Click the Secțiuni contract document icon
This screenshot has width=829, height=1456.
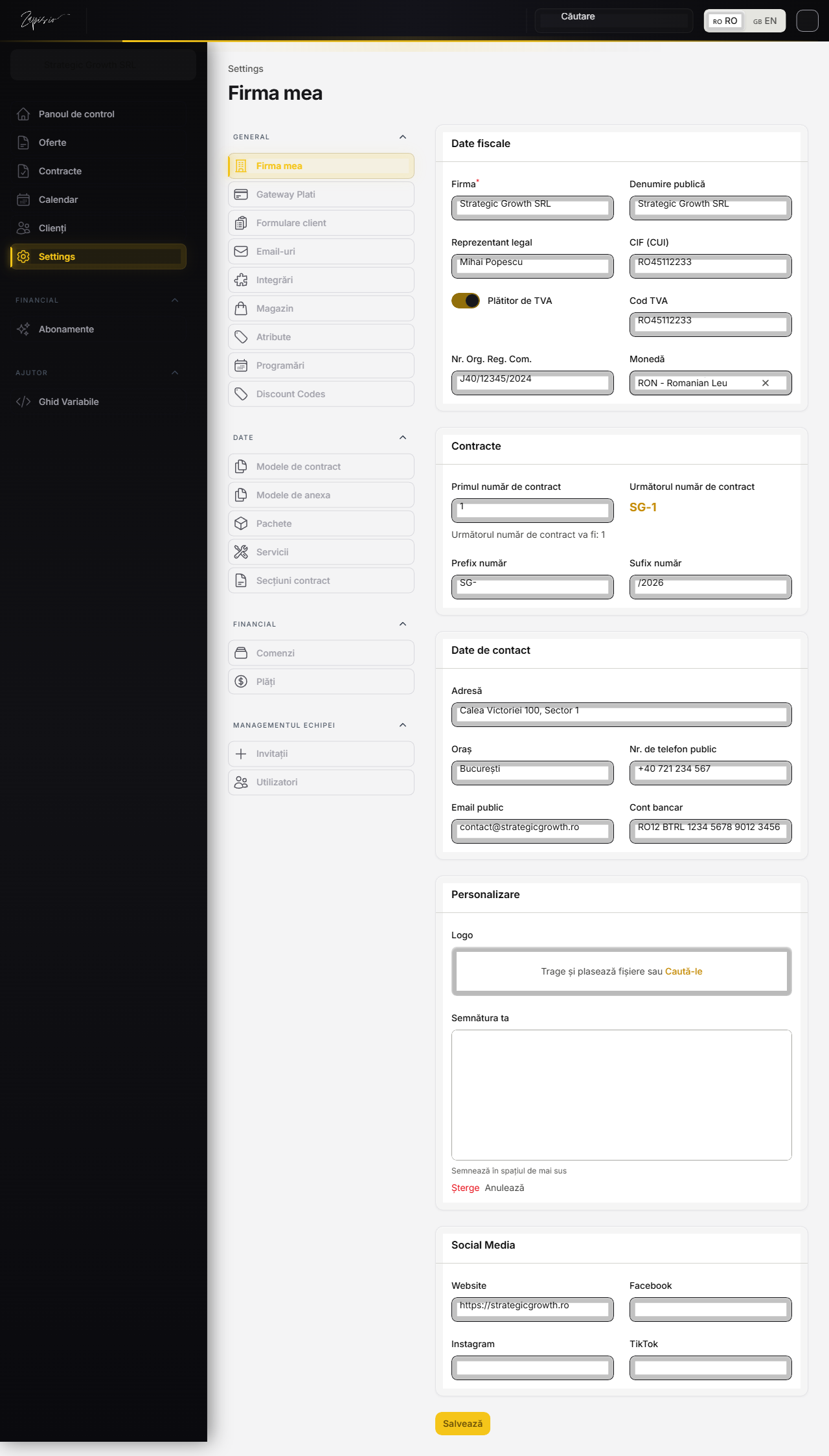[x=241, y=581]
